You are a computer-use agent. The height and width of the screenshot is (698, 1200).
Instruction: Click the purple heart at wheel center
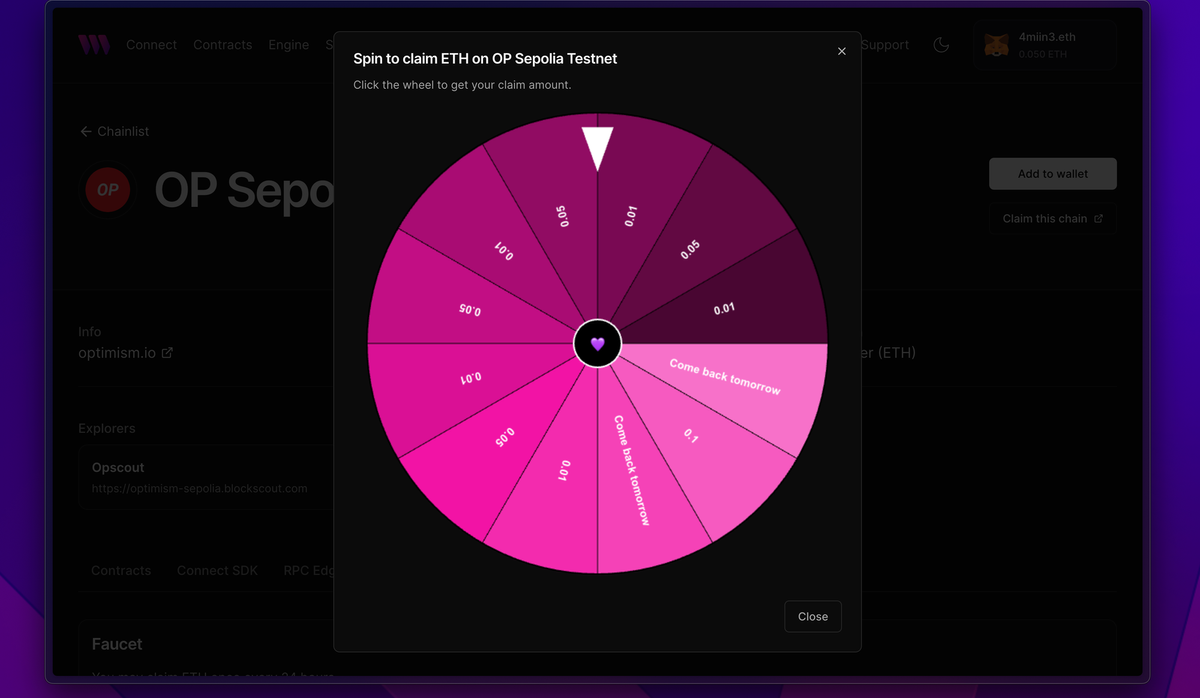tap(597, 344)
